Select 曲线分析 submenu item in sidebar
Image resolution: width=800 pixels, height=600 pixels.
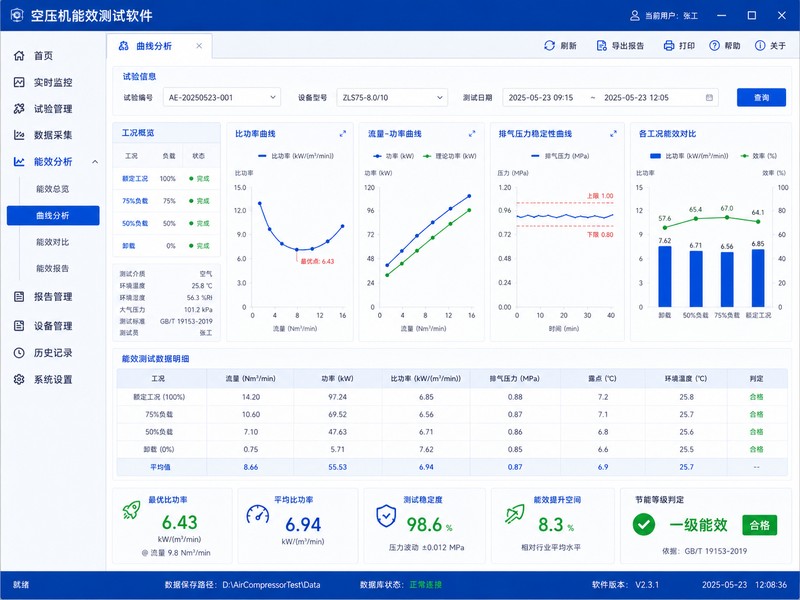pos(53,215)
